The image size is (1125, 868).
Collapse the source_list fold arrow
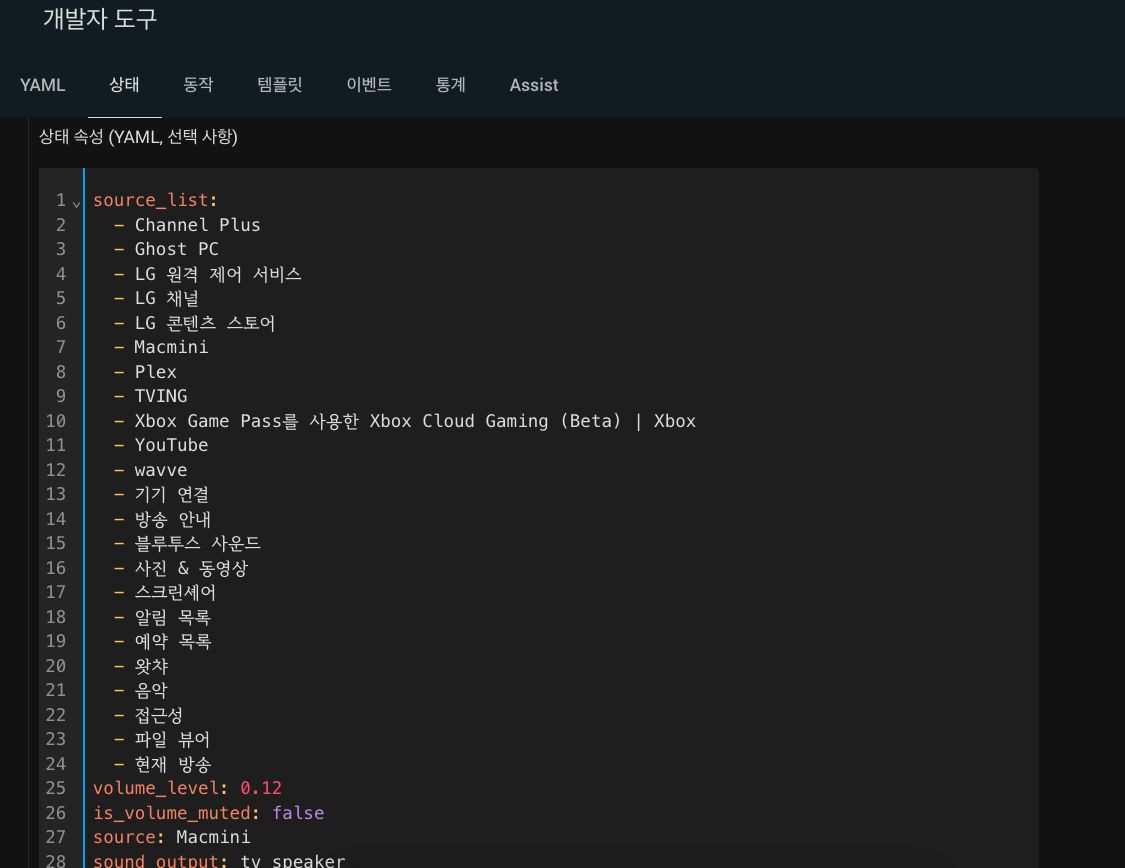click(77, 202)
